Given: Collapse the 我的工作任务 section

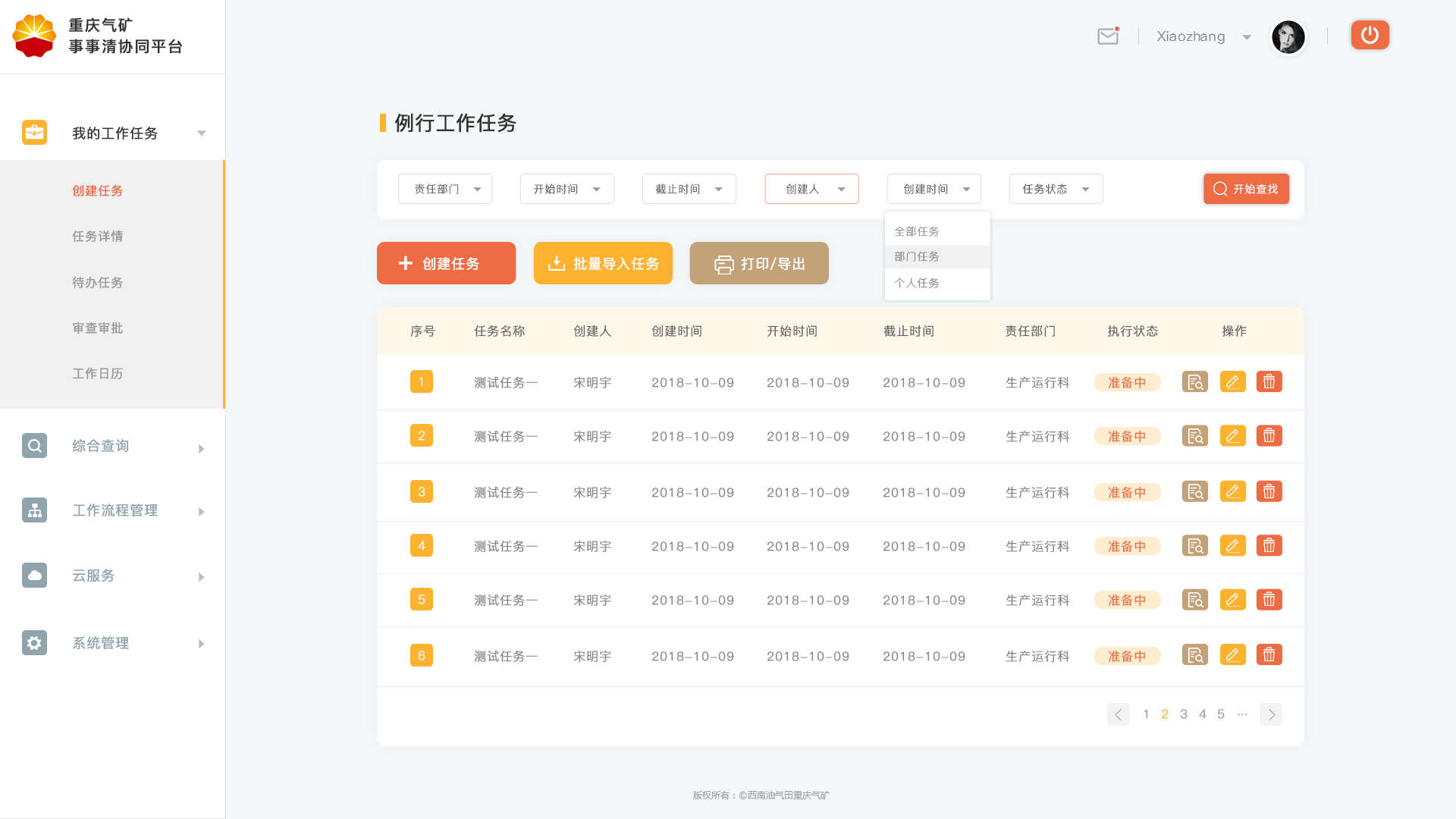Looking at the screenshot, I should point(201,133).
